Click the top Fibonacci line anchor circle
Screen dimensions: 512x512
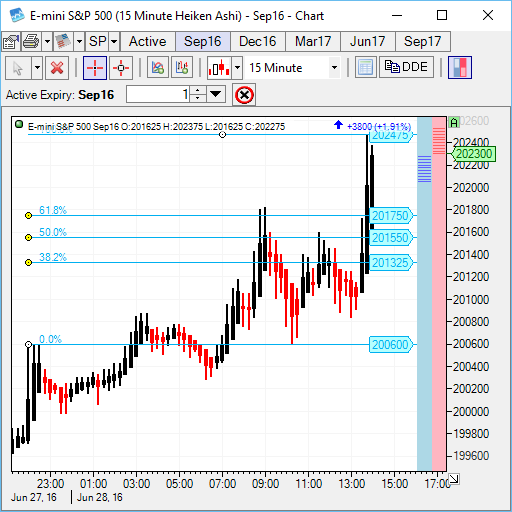tap(223, 135)
